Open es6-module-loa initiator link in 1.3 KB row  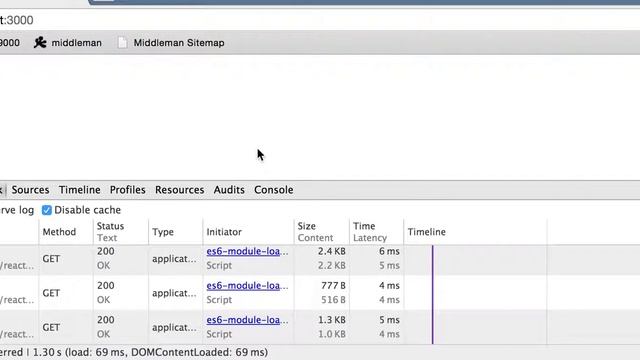click(x=247, y=320)
